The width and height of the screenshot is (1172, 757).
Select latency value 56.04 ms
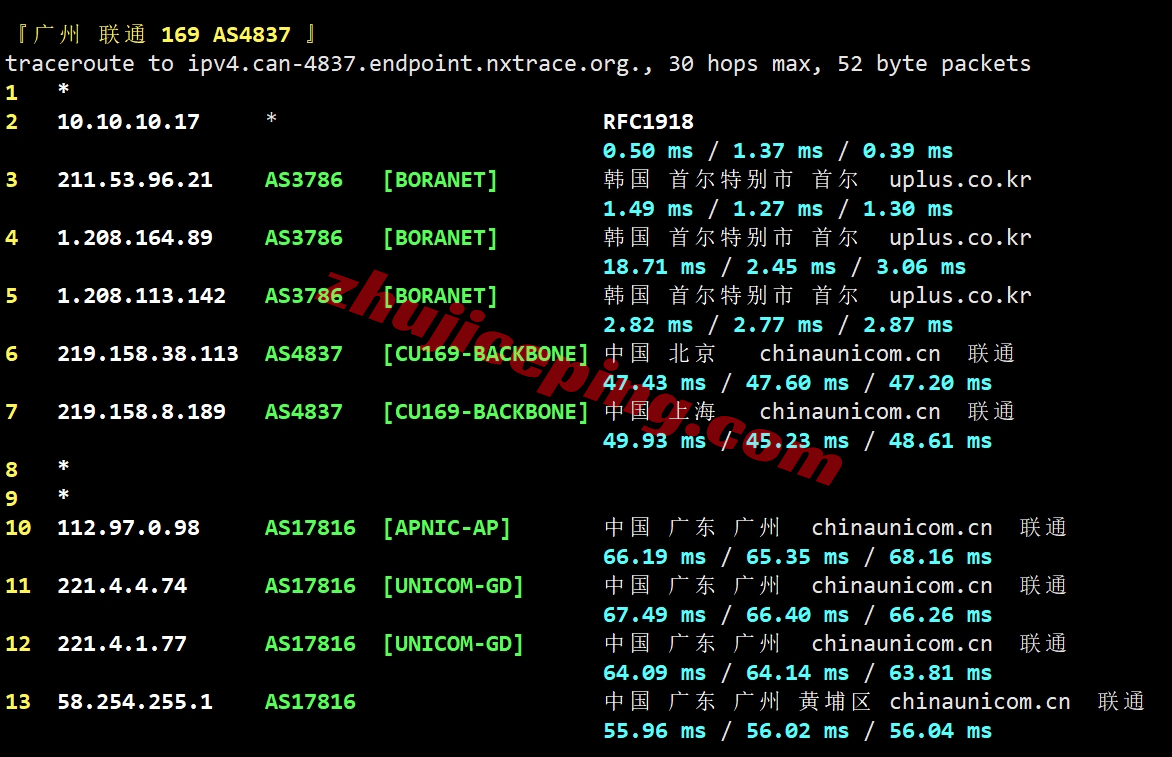tap(940, 732)
